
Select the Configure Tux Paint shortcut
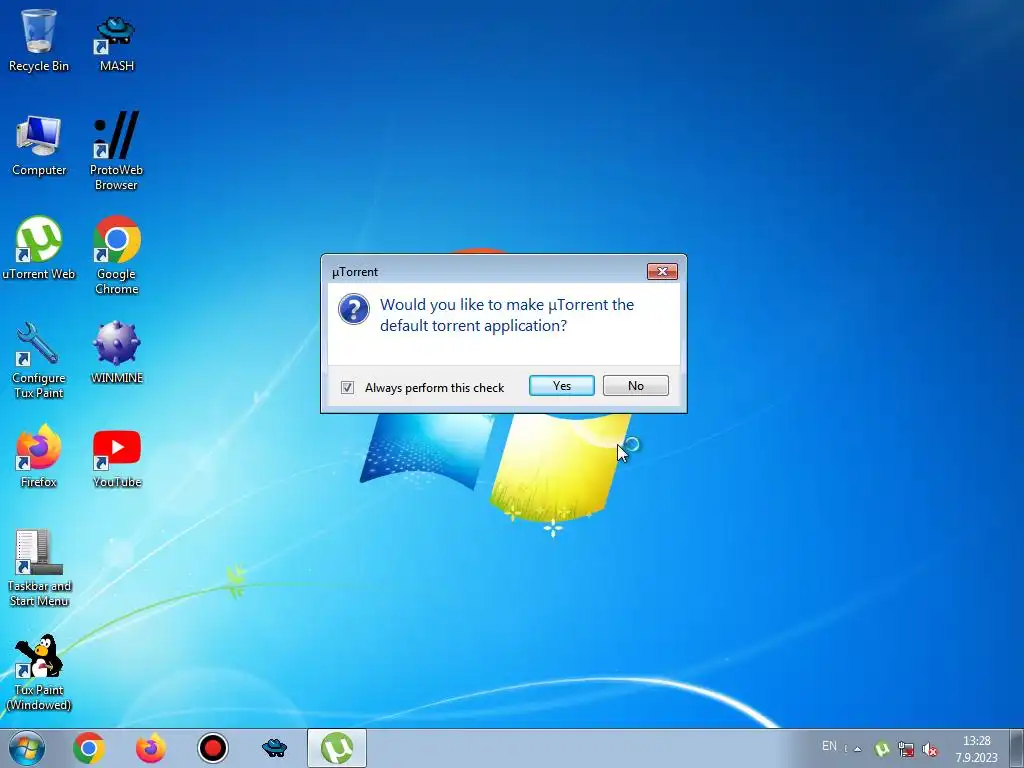(39, 360)
